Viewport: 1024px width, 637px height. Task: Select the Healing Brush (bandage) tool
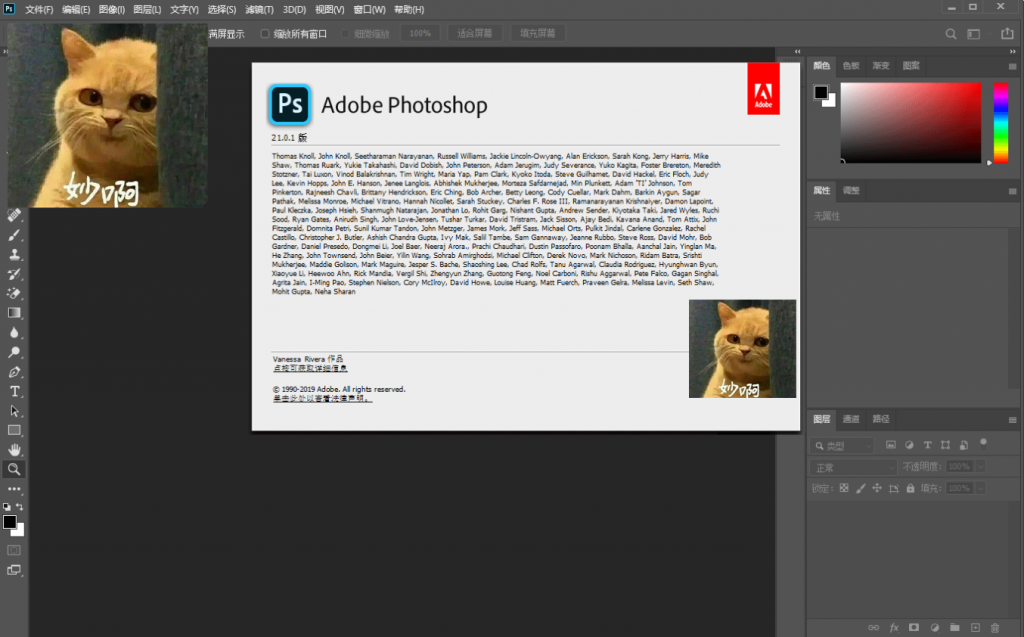[14, 215]
